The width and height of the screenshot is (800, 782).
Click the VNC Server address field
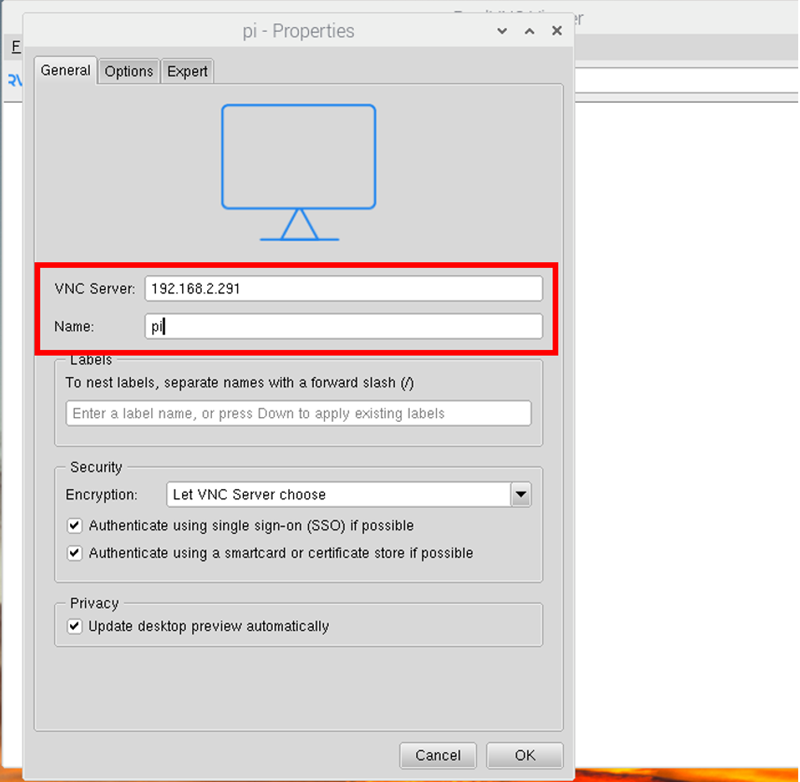point(343,289)
